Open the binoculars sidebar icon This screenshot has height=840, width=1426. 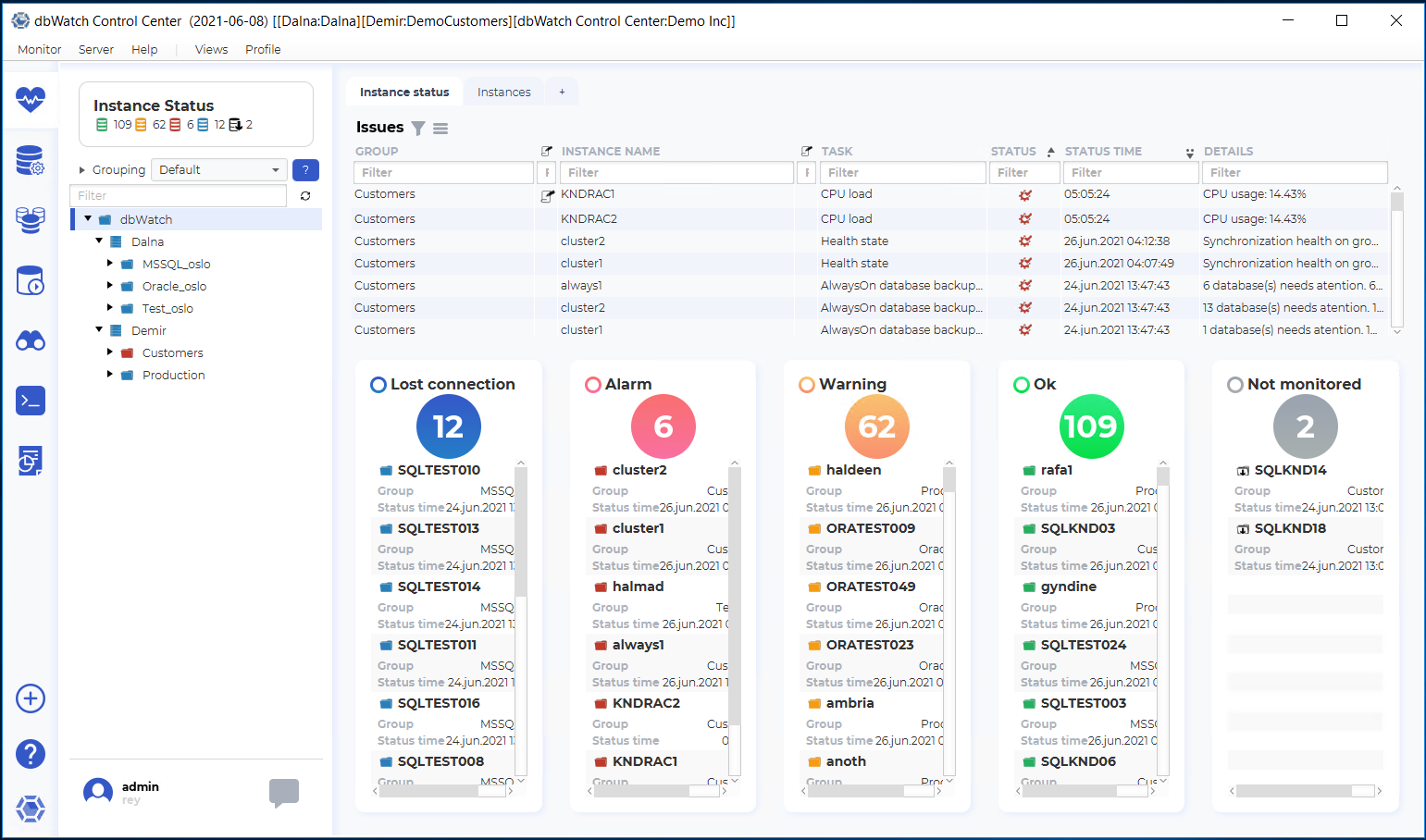pyautogui.click(x=31, y=341)
